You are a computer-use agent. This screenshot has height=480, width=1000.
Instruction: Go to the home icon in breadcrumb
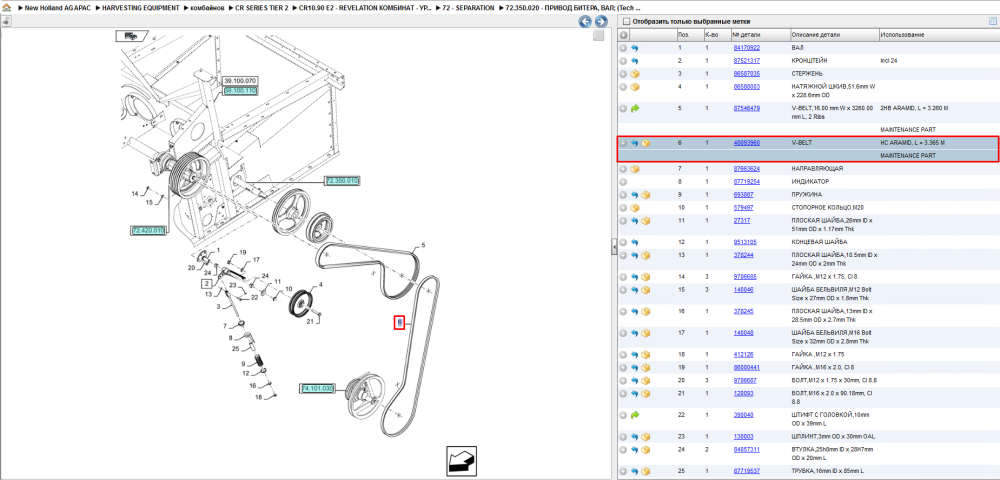[6, 7]
